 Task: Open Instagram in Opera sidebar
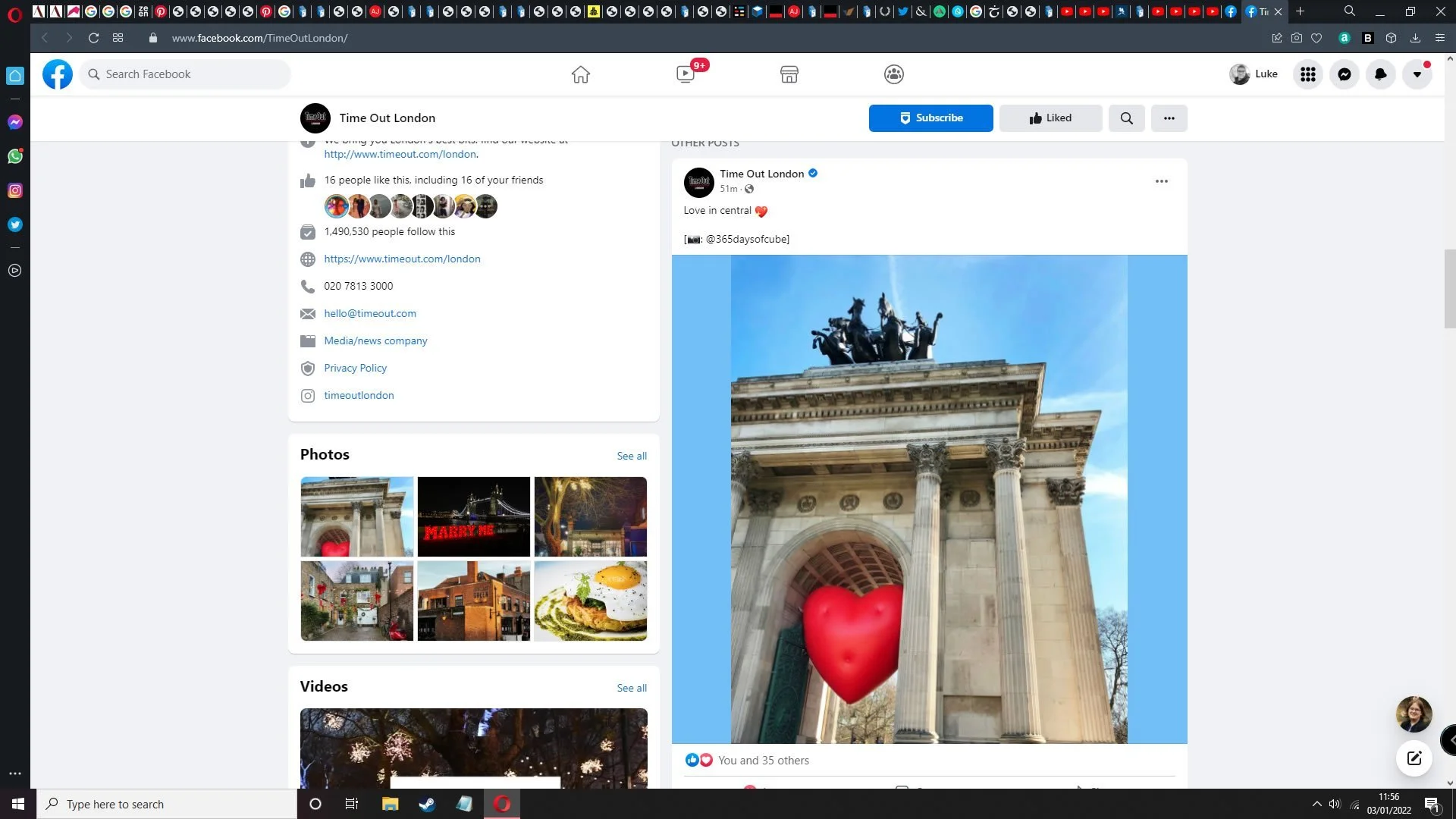click(15, 190)
